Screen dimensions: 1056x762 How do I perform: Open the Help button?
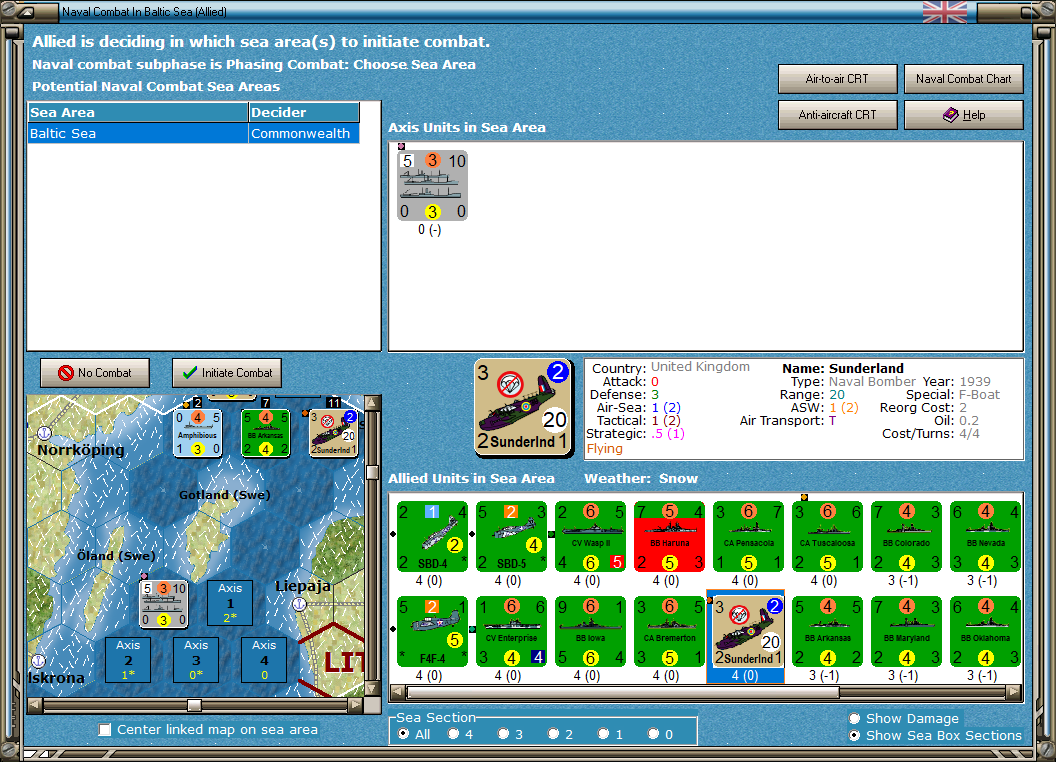[x=963, y=115]
